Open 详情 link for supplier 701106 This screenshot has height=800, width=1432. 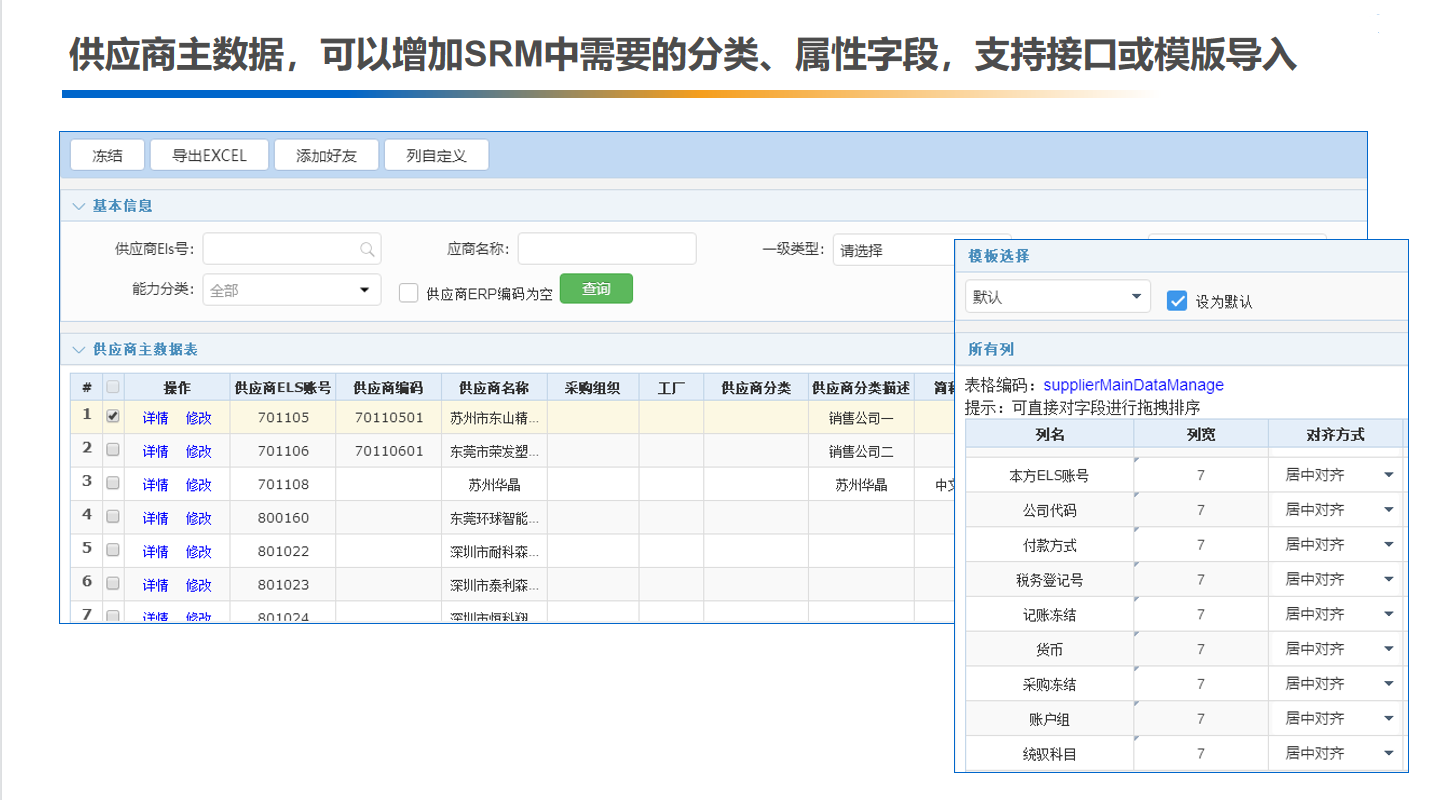coord(155,451)
